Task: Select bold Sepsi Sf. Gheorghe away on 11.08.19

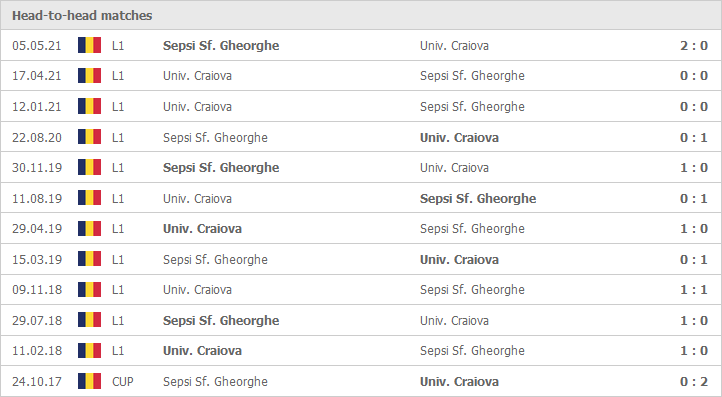Action: [478, 198]
